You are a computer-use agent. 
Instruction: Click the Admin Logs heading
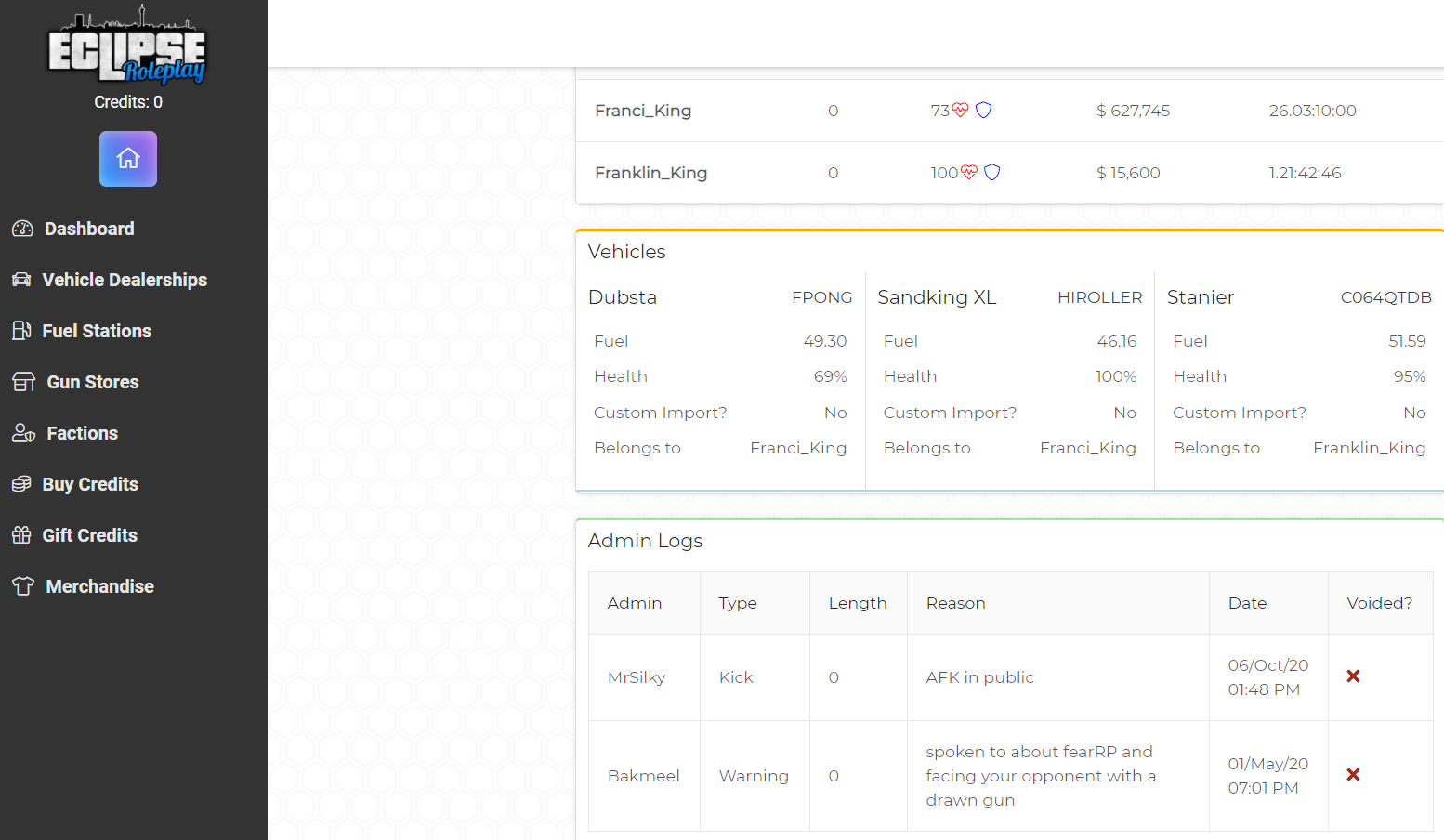(645, 541)
